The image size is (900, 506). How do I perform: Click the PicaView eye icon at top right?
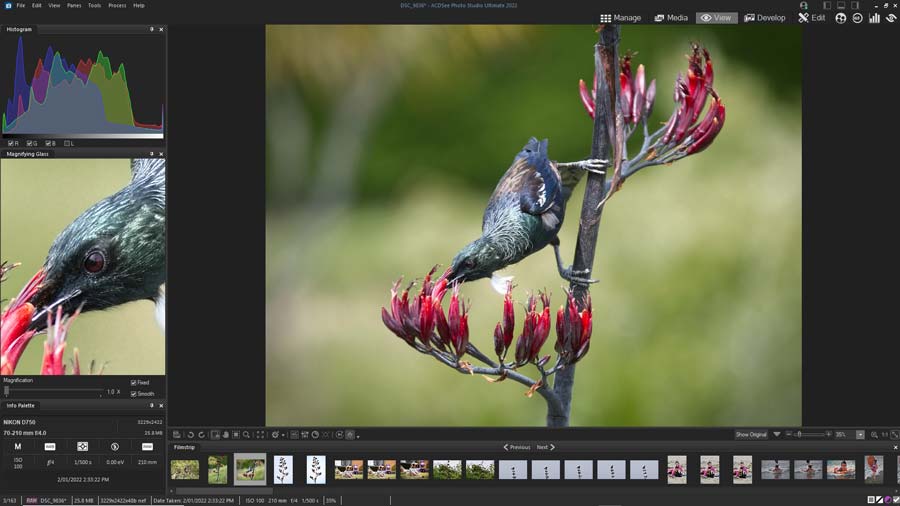891,18
